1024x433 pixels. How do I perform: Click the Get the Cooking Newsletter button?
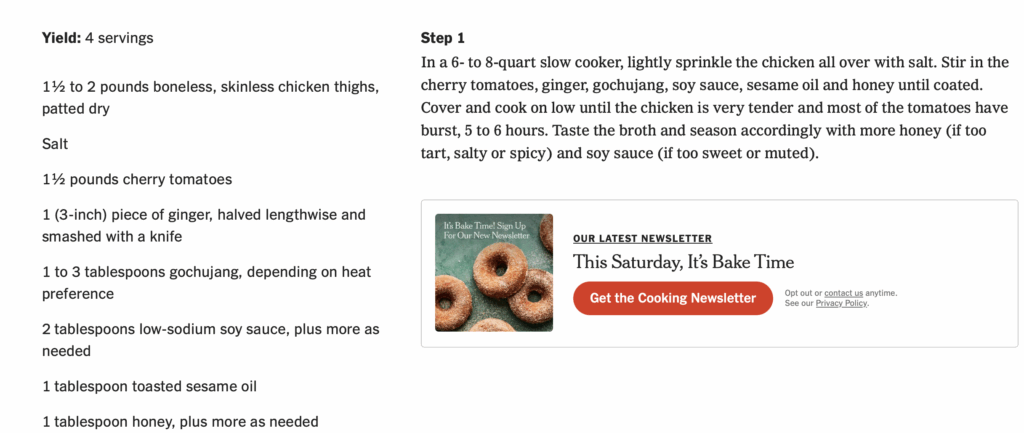(672, 298)
